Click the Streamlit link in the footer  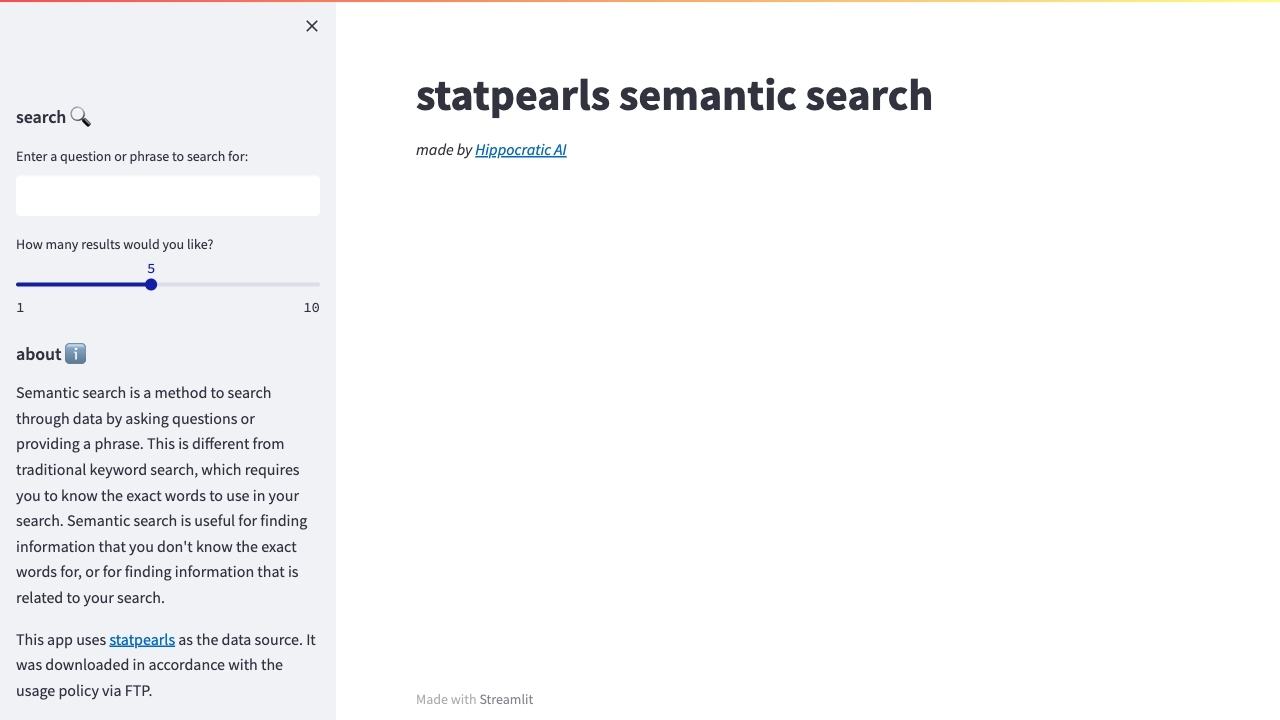point(506,700)
